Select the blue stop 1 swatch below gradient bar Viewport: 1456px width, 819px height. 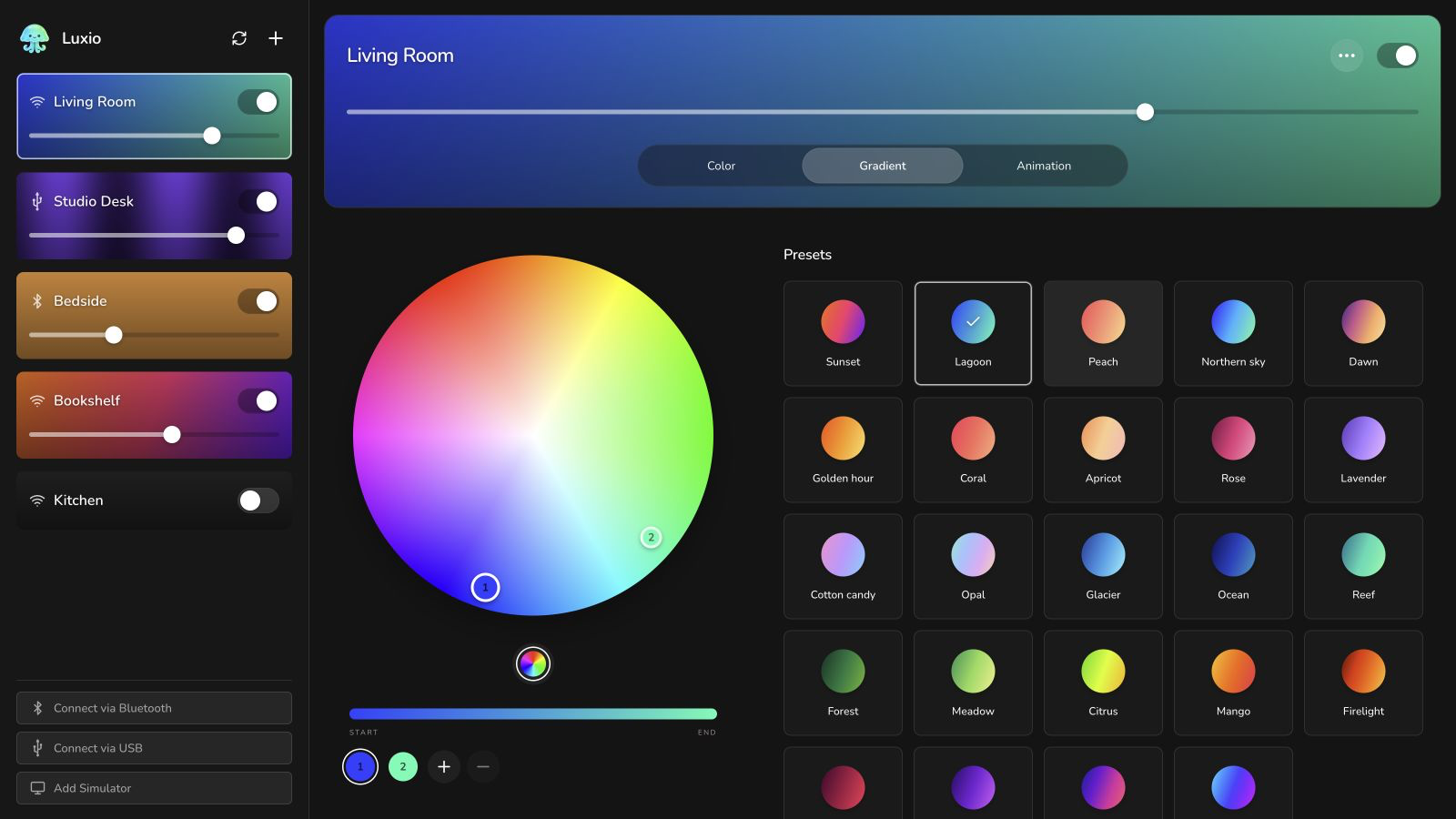click(x=360, y=767)
